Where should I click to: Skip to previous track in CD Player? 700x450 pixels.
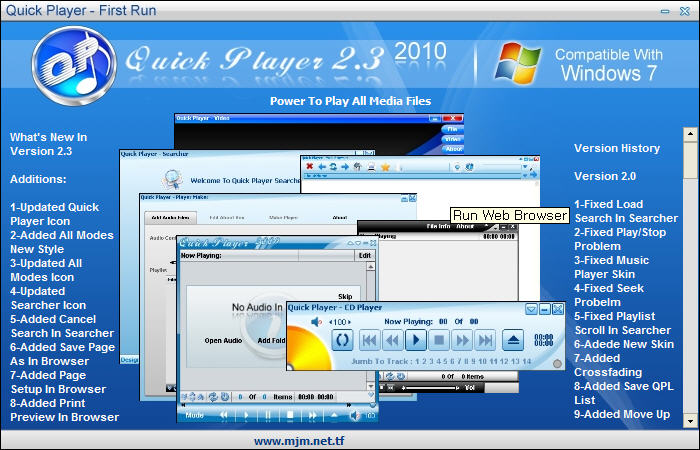[x=370, y=340]
